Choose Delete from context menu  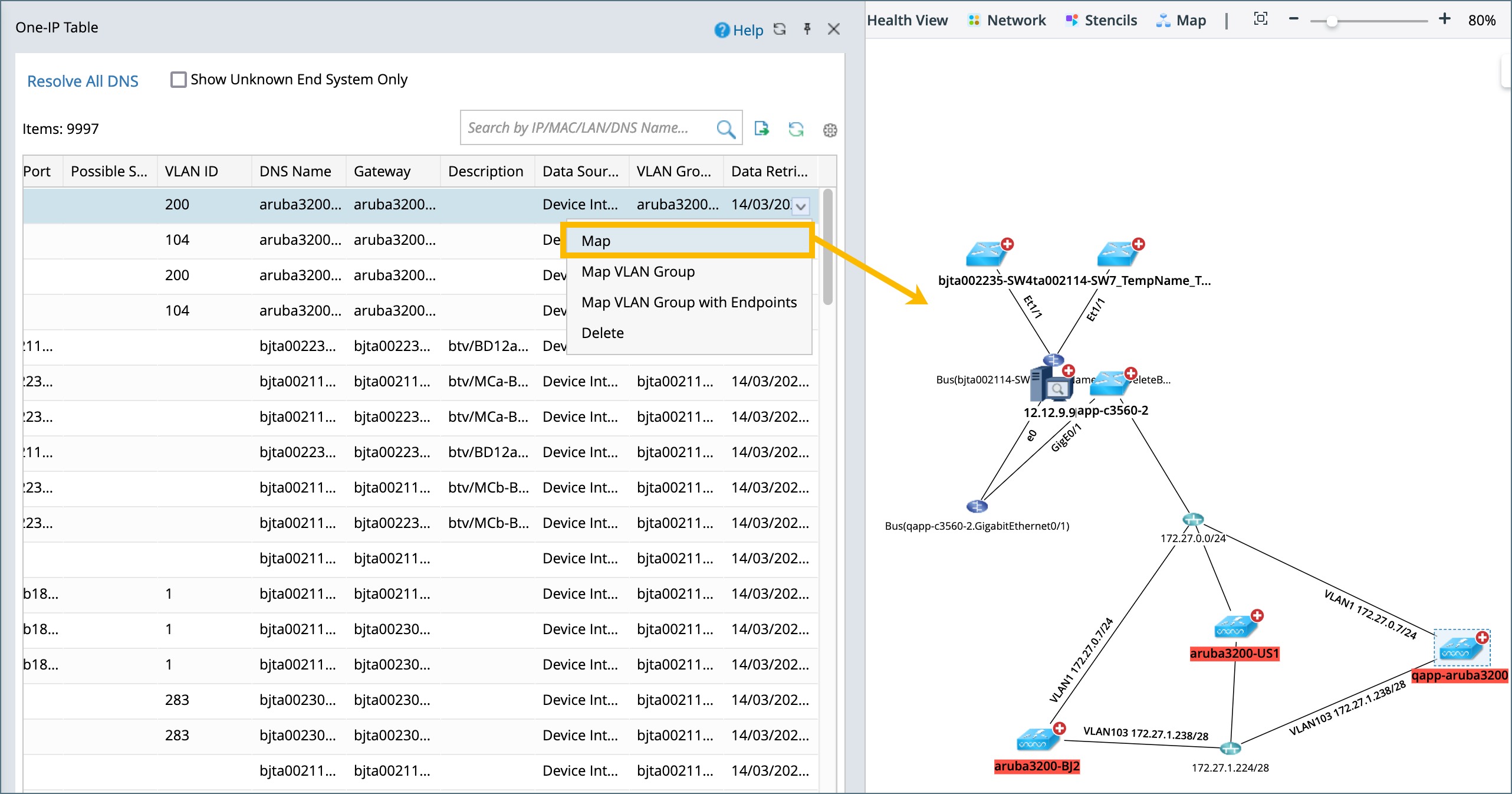point(688,333)
